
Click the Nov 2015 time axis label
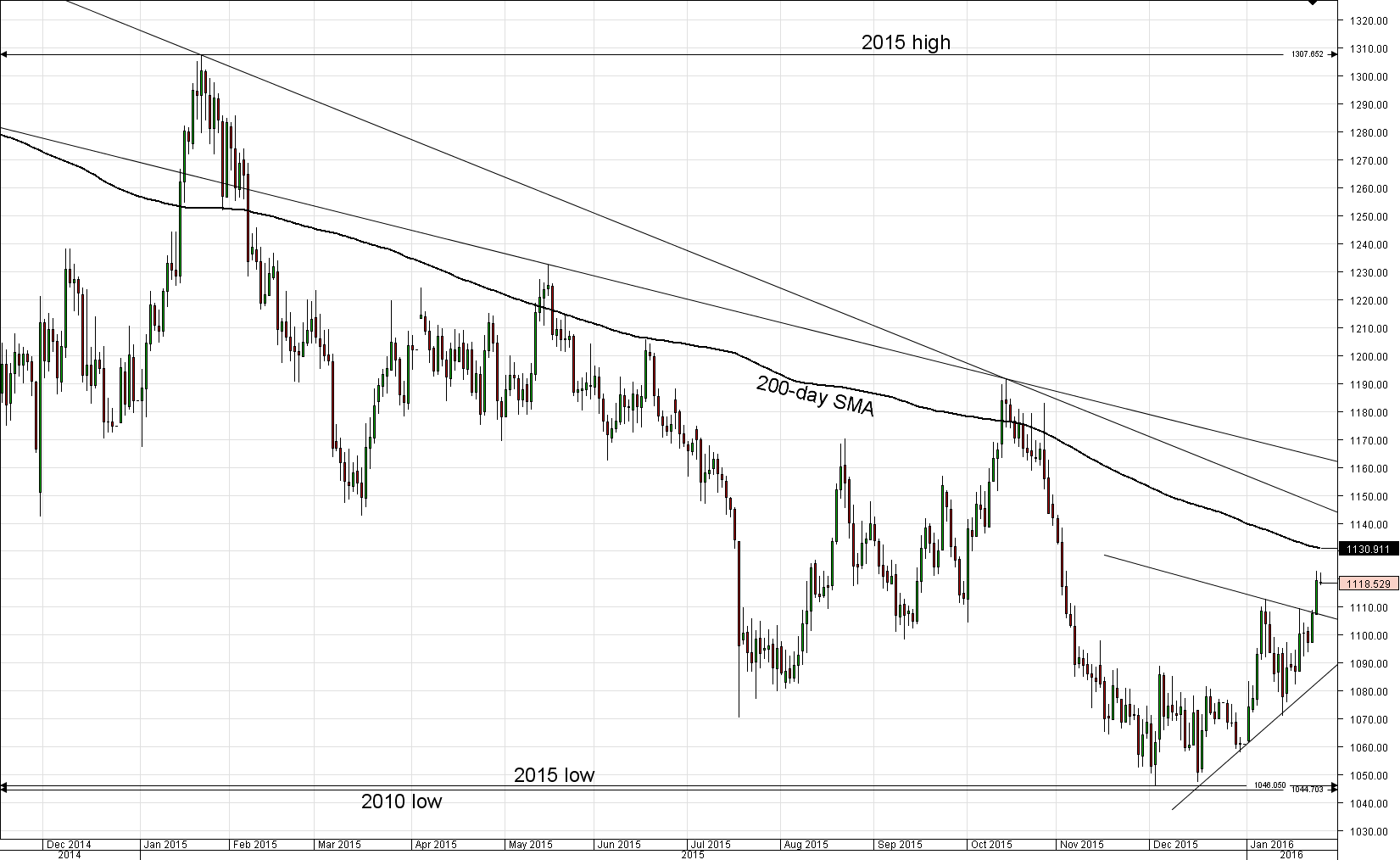(x=1082, y=845)
